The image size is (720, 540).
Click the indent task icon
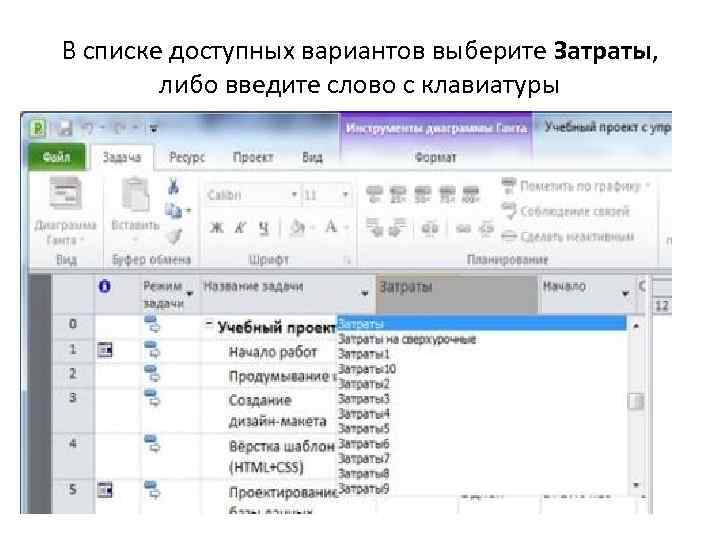tap(398, 227)
